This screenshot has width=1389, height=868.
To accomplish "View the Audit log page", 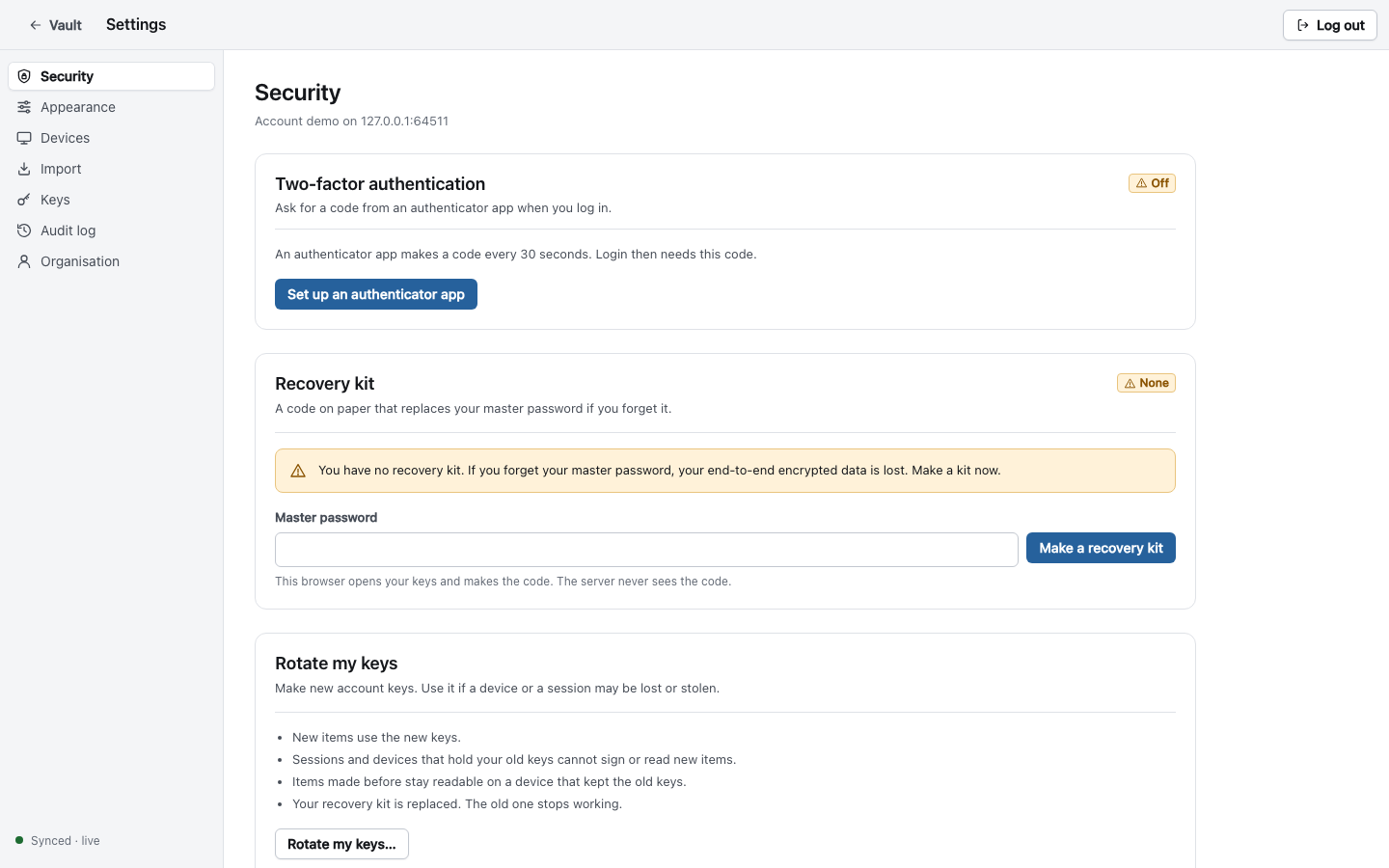I will click(112, 231).
